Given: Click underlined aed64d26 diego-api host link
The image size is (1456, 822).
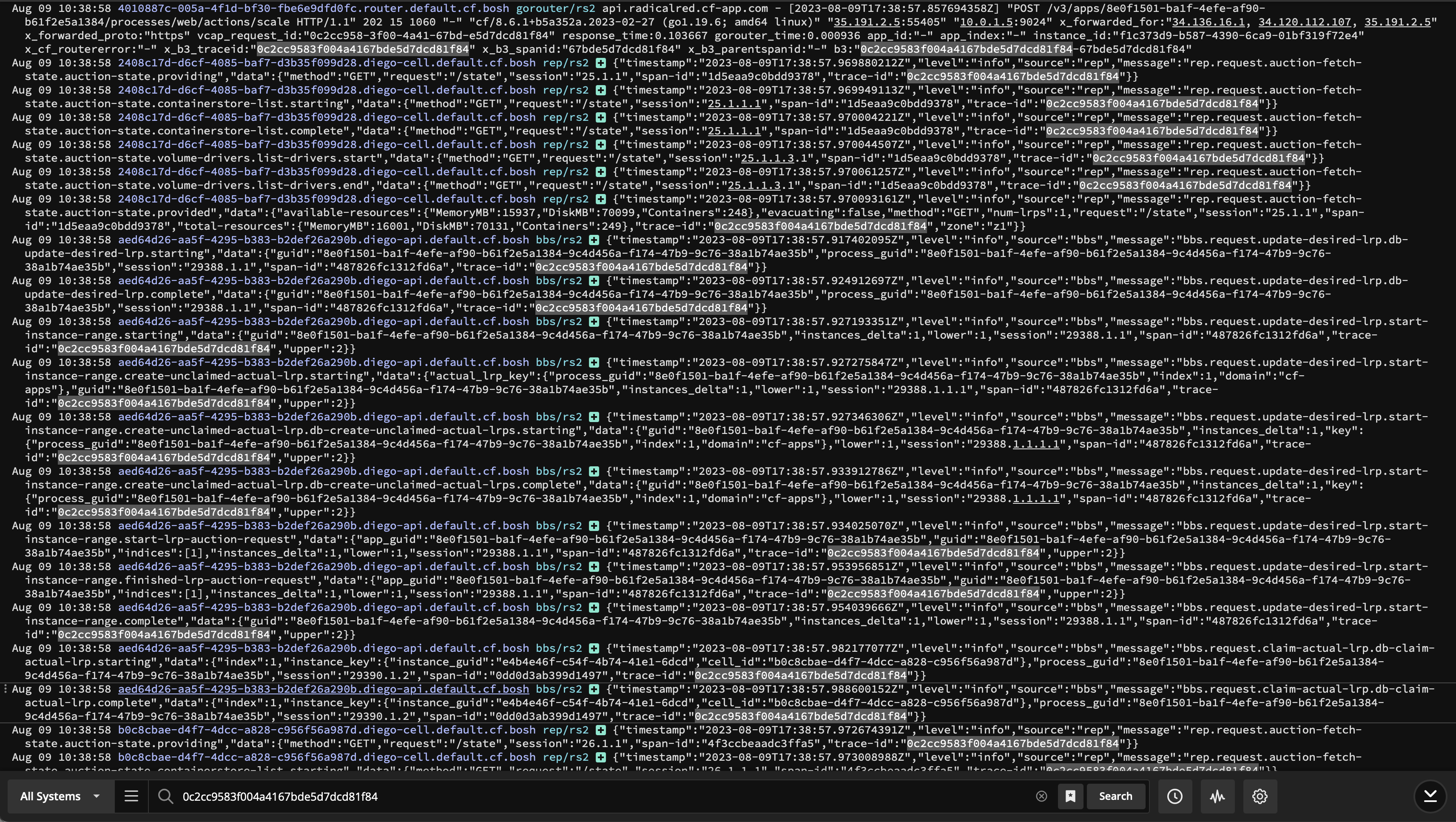Looking at the screenshot, I should 323,689.
